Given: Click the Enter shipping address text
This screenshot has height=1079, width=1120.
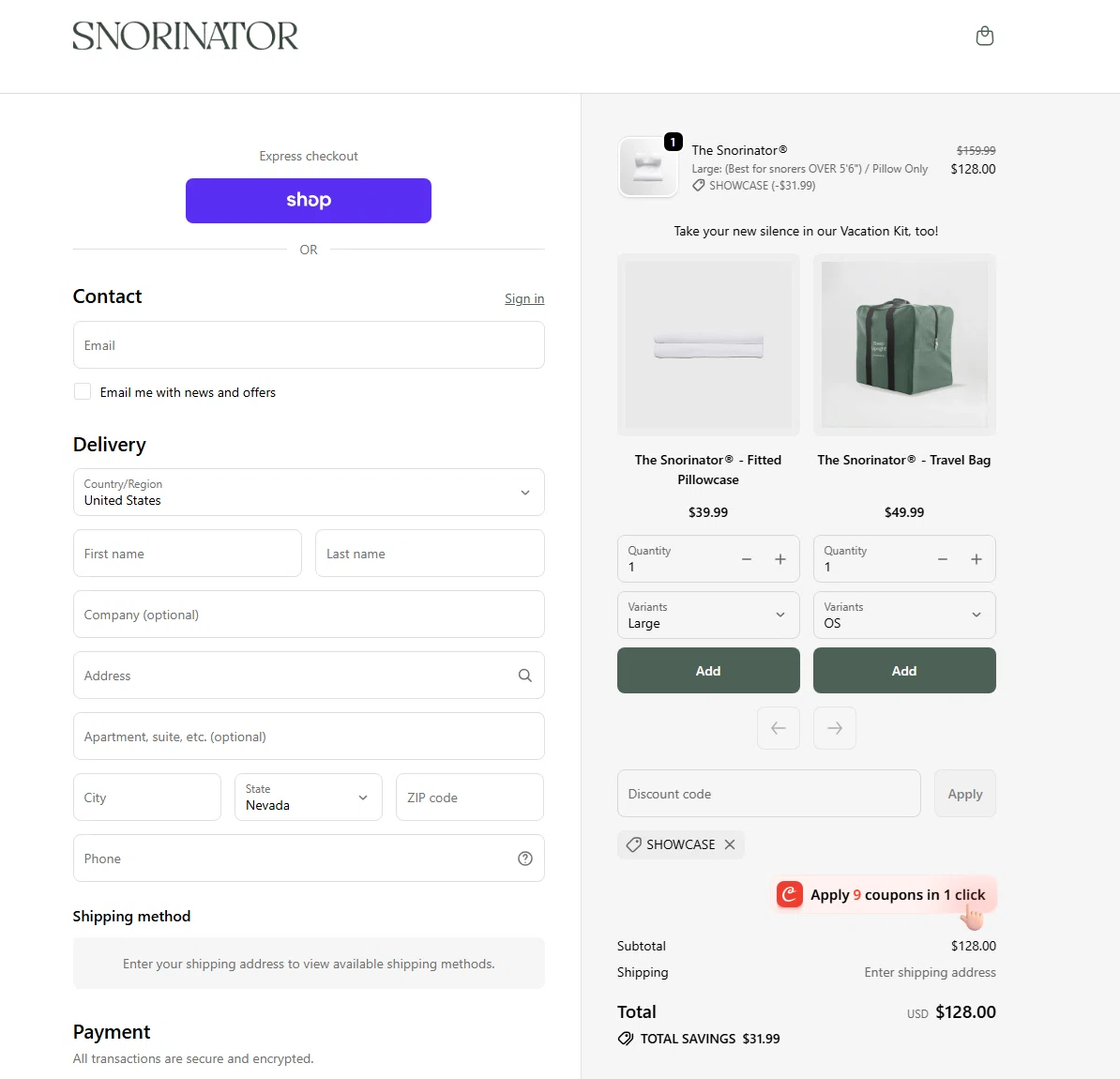Looking at the screenshot, I should pyautogui.click(x=930, y=972).
